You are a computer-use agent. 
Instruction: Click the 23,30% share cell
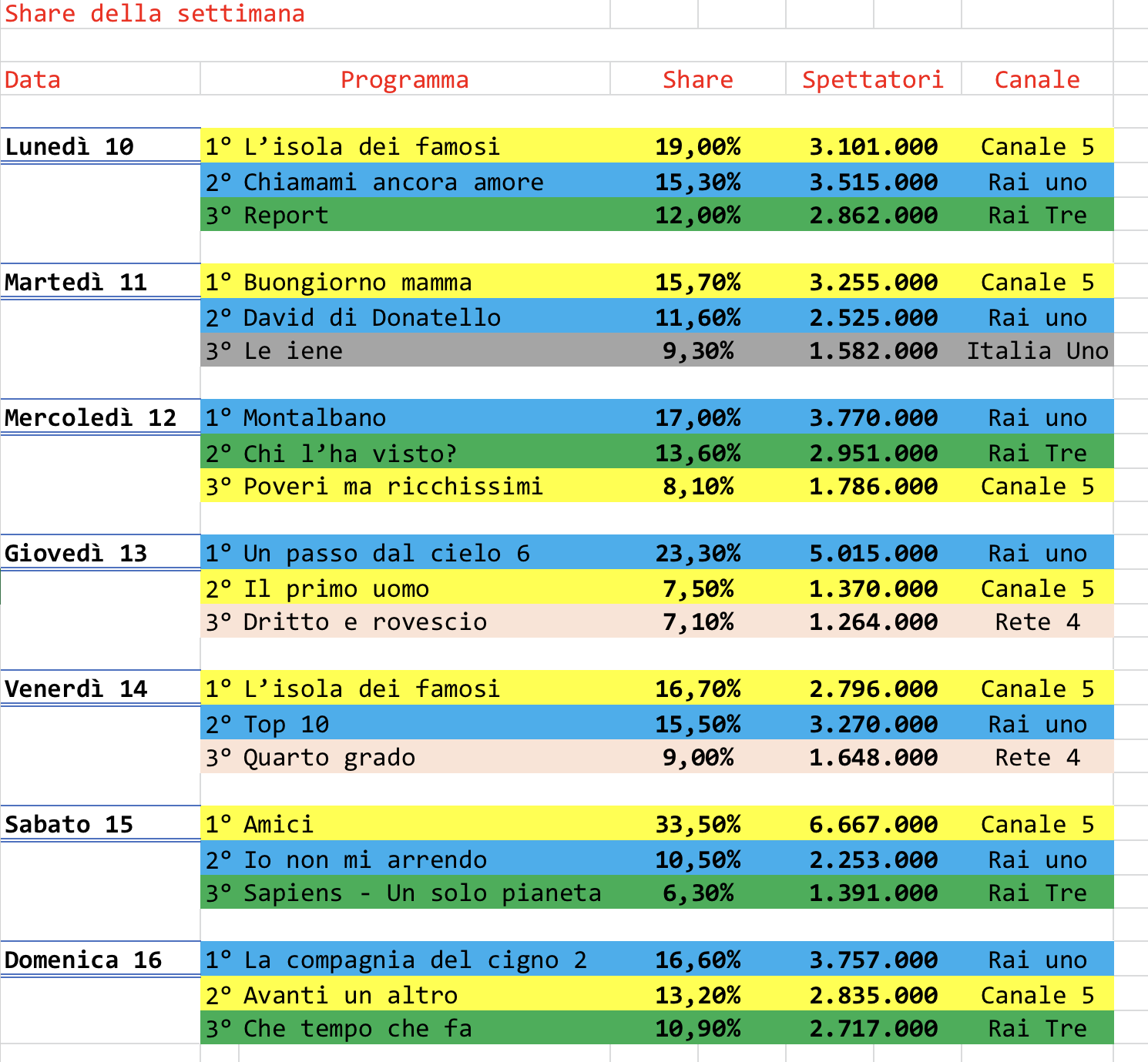coord(698,553)
